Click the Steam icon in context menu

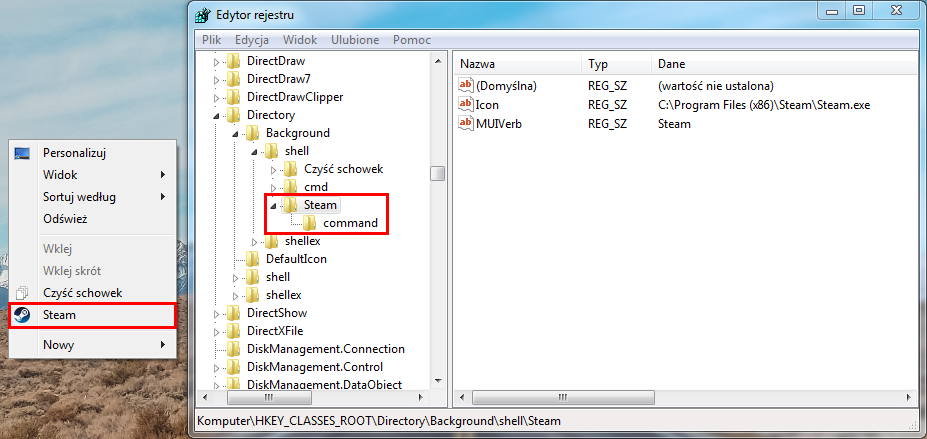pyautogui.click(x=22, y=315)
